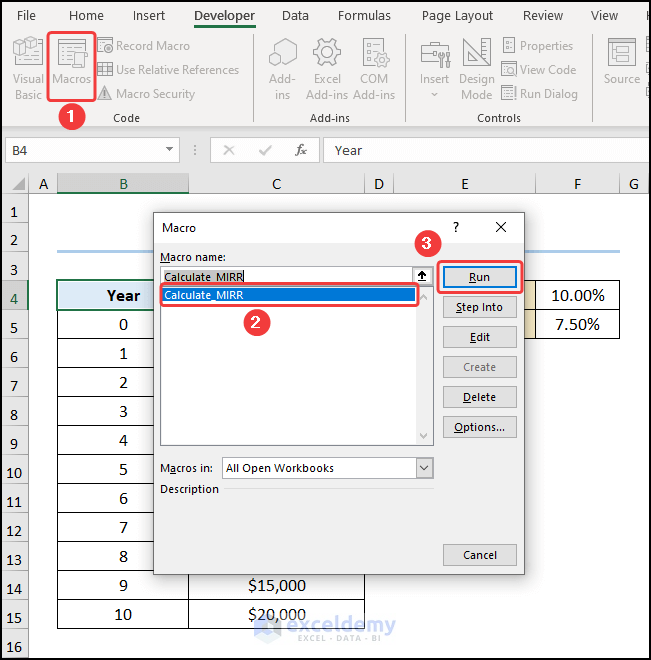The image size is (651, 660).
Task: Open Macros in dropdown
Action: (328, 468)
